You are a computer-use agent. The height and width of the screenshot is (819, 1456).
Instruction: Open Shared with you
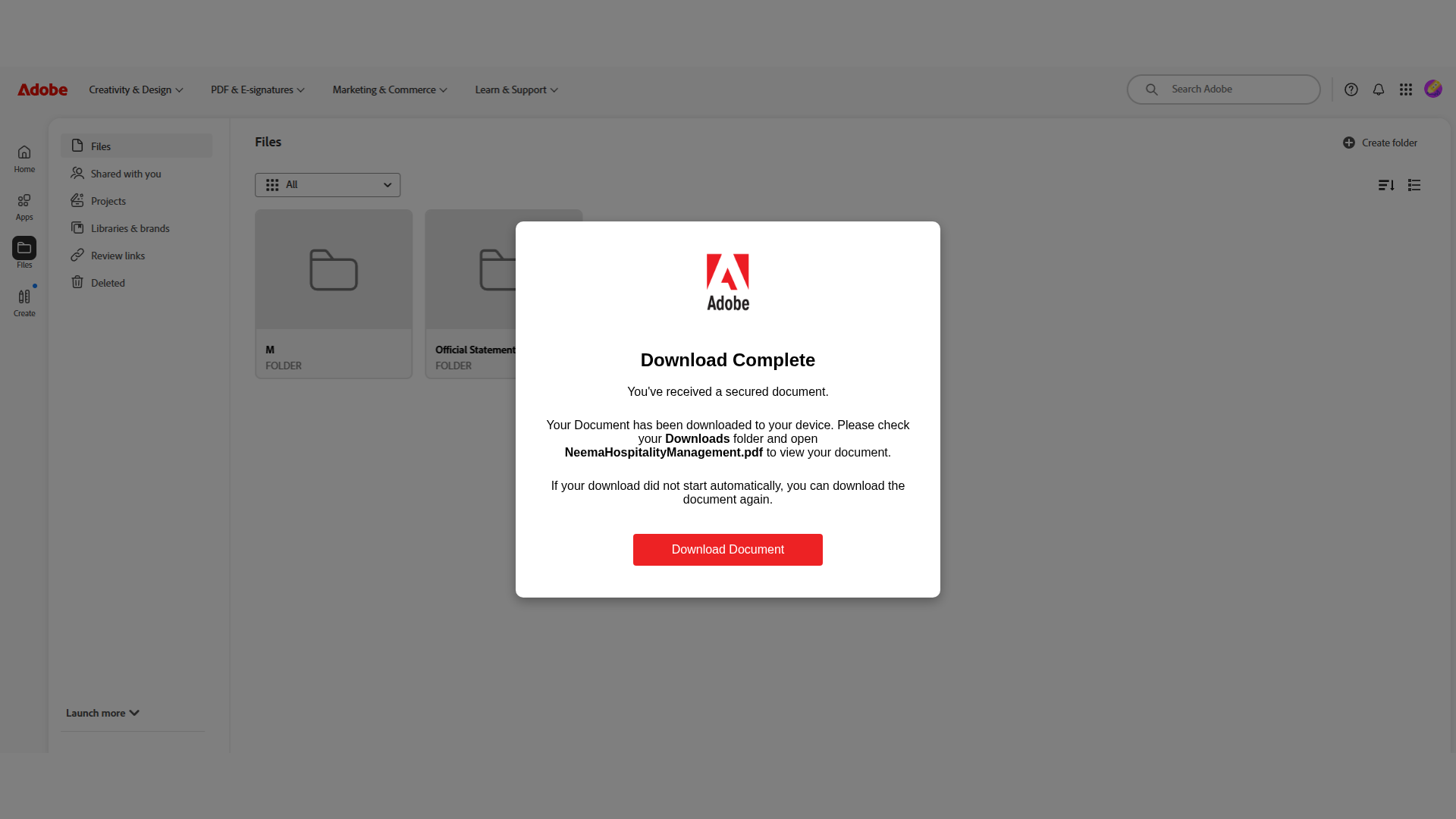(x=136, y=174)
